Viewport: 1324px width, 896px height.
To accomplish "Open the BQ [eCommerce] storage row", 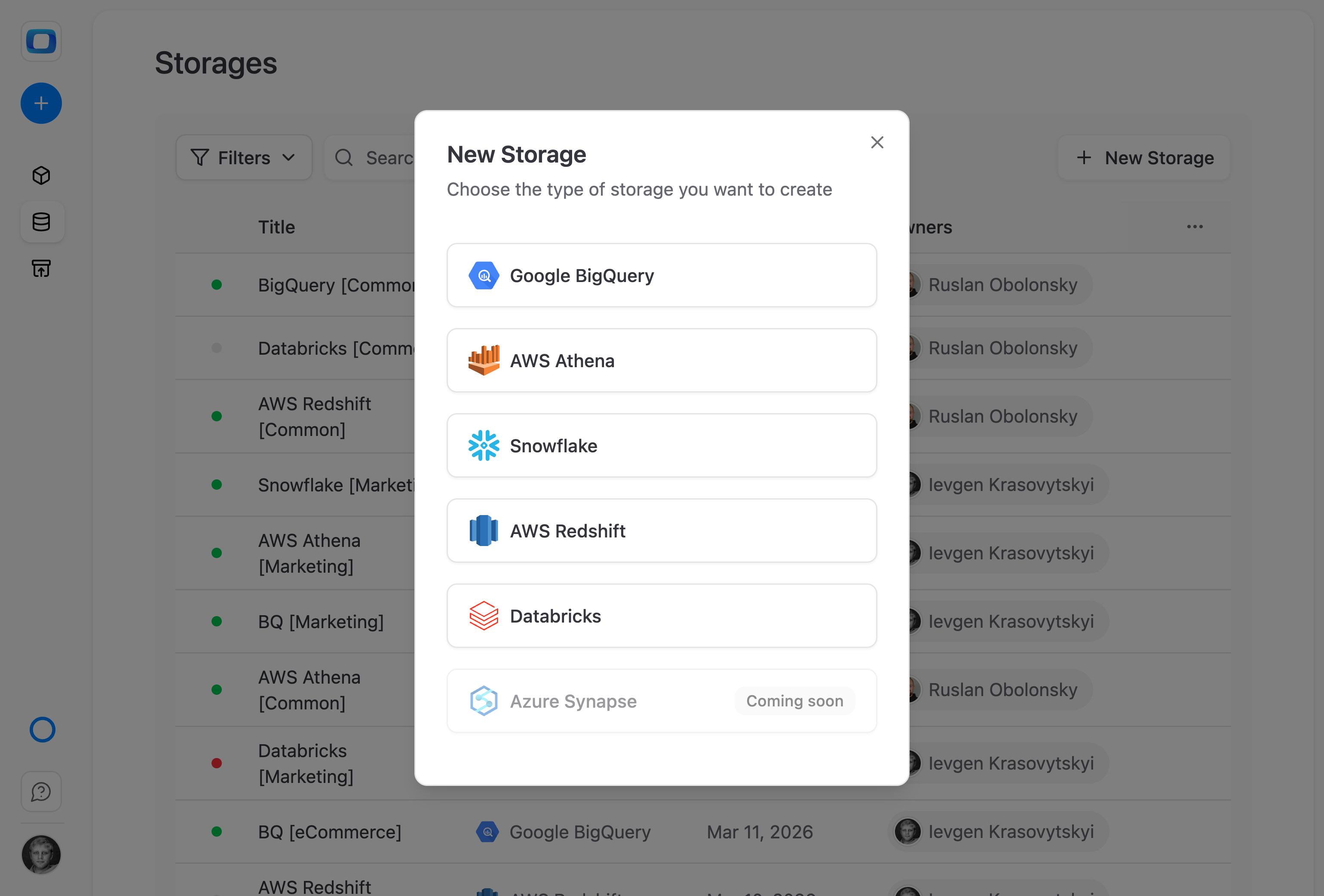I will click(703, 832).
